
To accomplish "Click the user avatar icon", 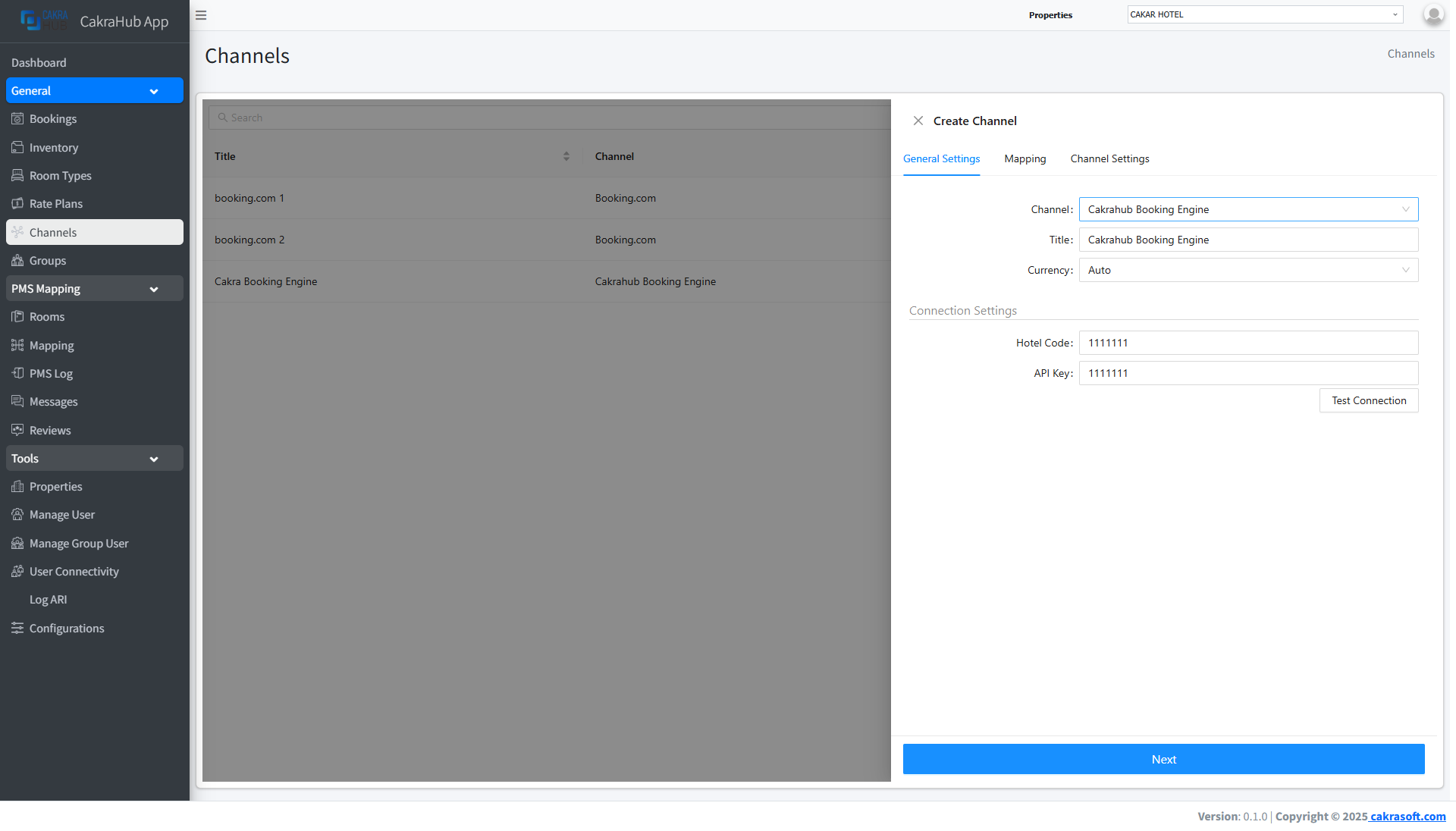I will click(x=1432, y=14).
